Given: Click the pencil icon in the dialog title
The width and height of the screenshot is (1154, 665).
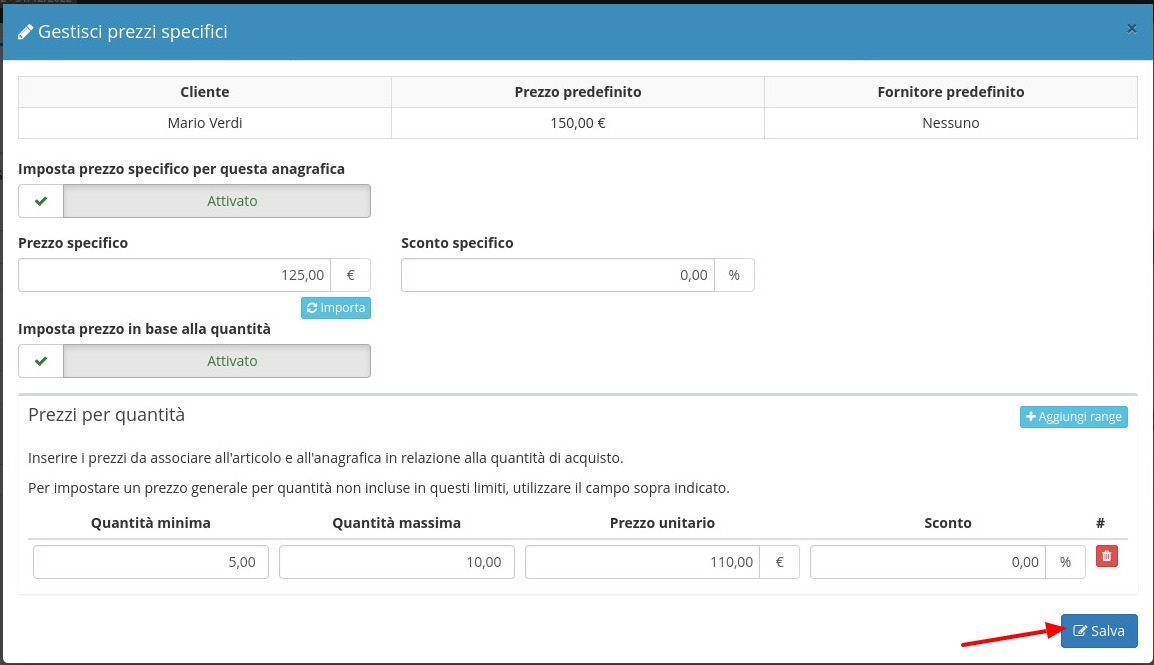Looking at the screenshot, I should [25, 32].
